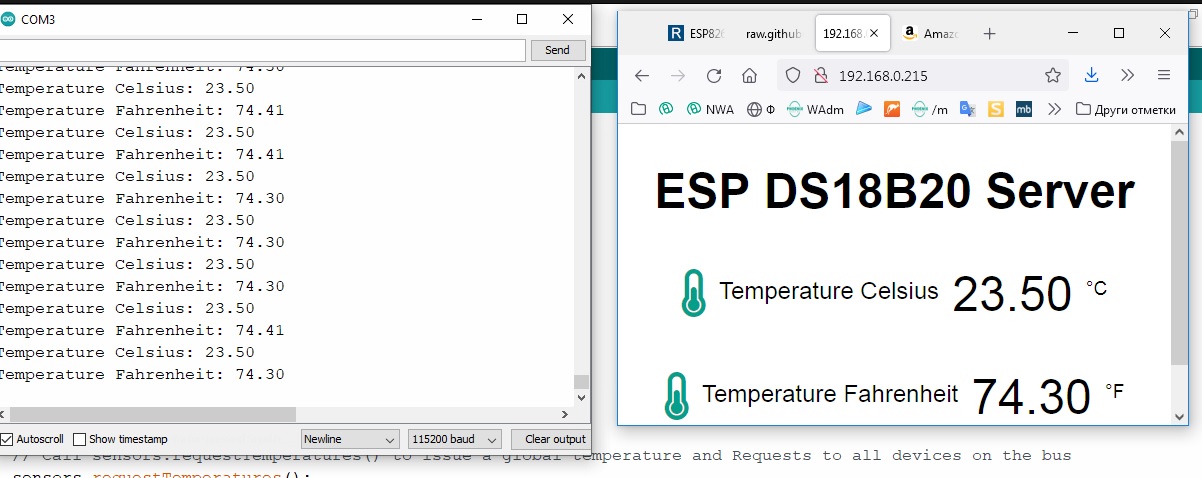Minimize the Firefox browser window
1202x478 pixels.
(x=1071, y=33)
